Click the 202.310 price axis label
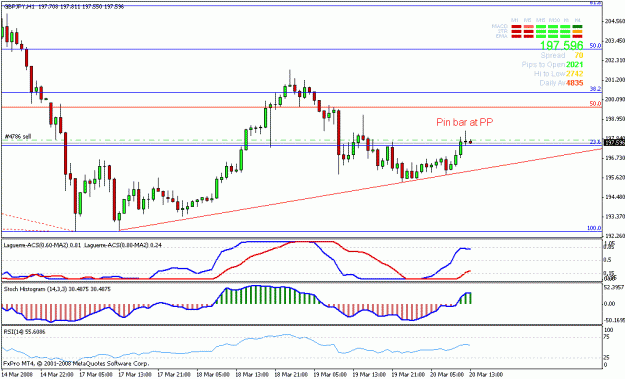The width and height of the screenshot is (625, 379). 615,60
